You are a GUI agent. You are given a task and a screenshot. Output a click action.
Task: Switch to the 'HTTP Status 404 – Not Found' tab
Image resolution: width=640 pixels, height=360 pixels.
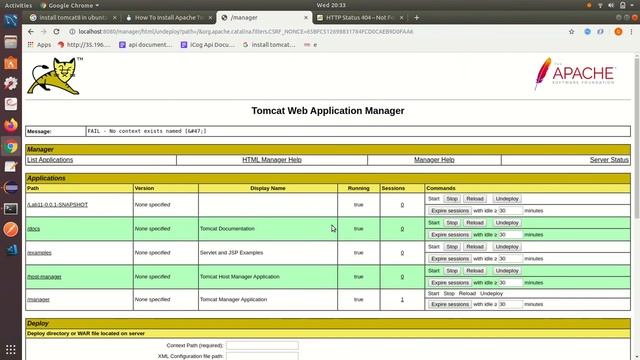360,18
